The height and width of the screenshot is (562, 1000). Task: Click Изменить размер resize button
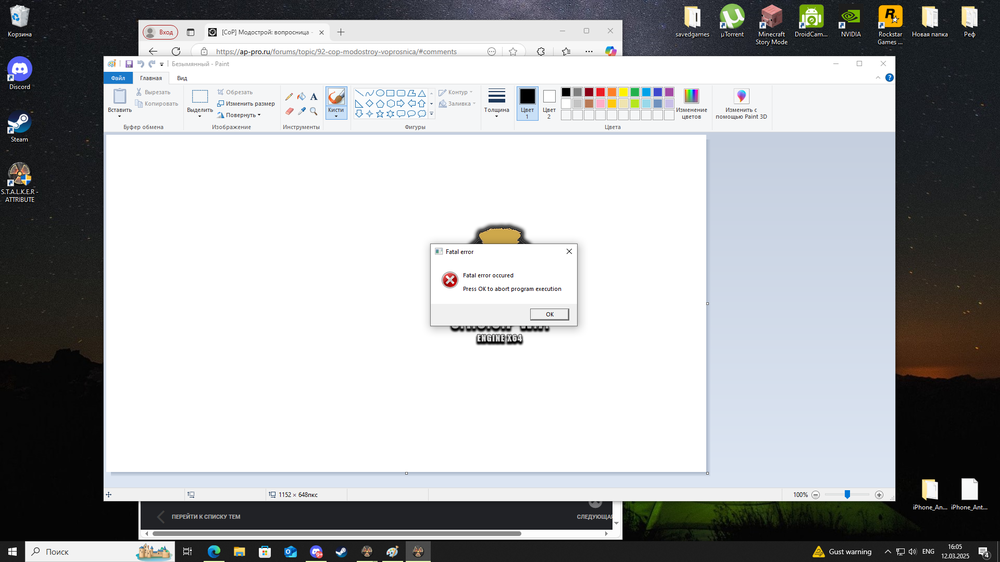point(245,103)
